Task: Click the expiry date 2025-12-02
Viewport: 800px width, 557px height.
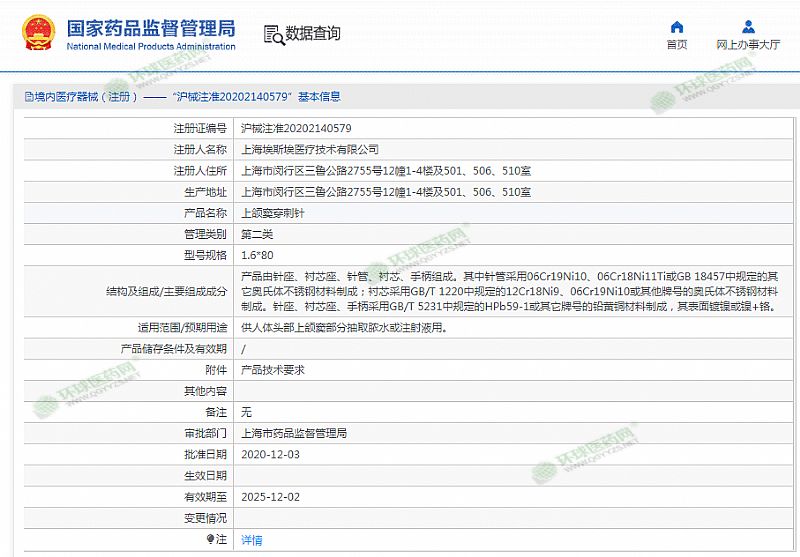Action: [x=270, y=496]
